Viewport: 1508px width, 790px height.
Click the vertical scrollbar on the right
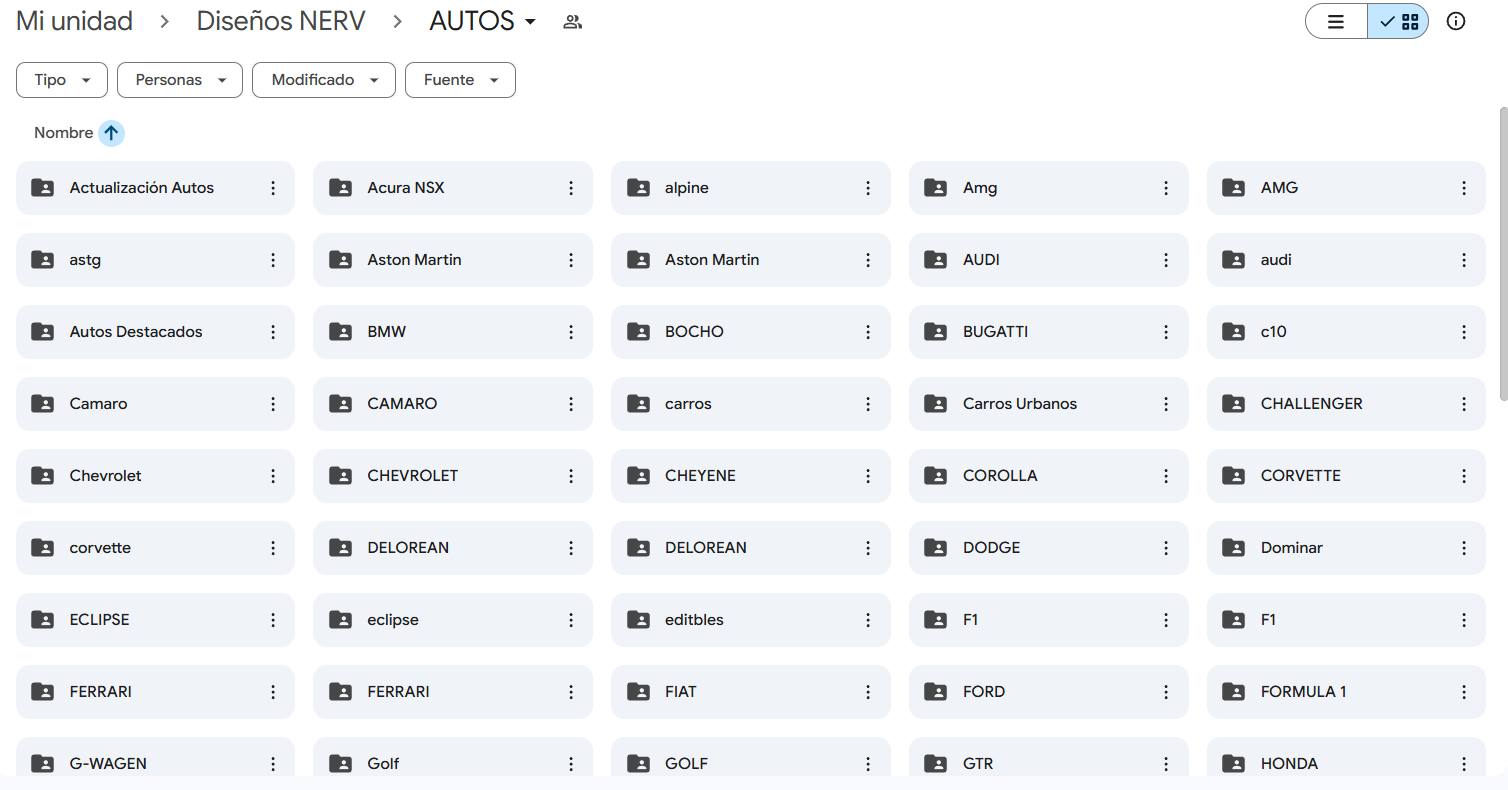click(1502, 255)
